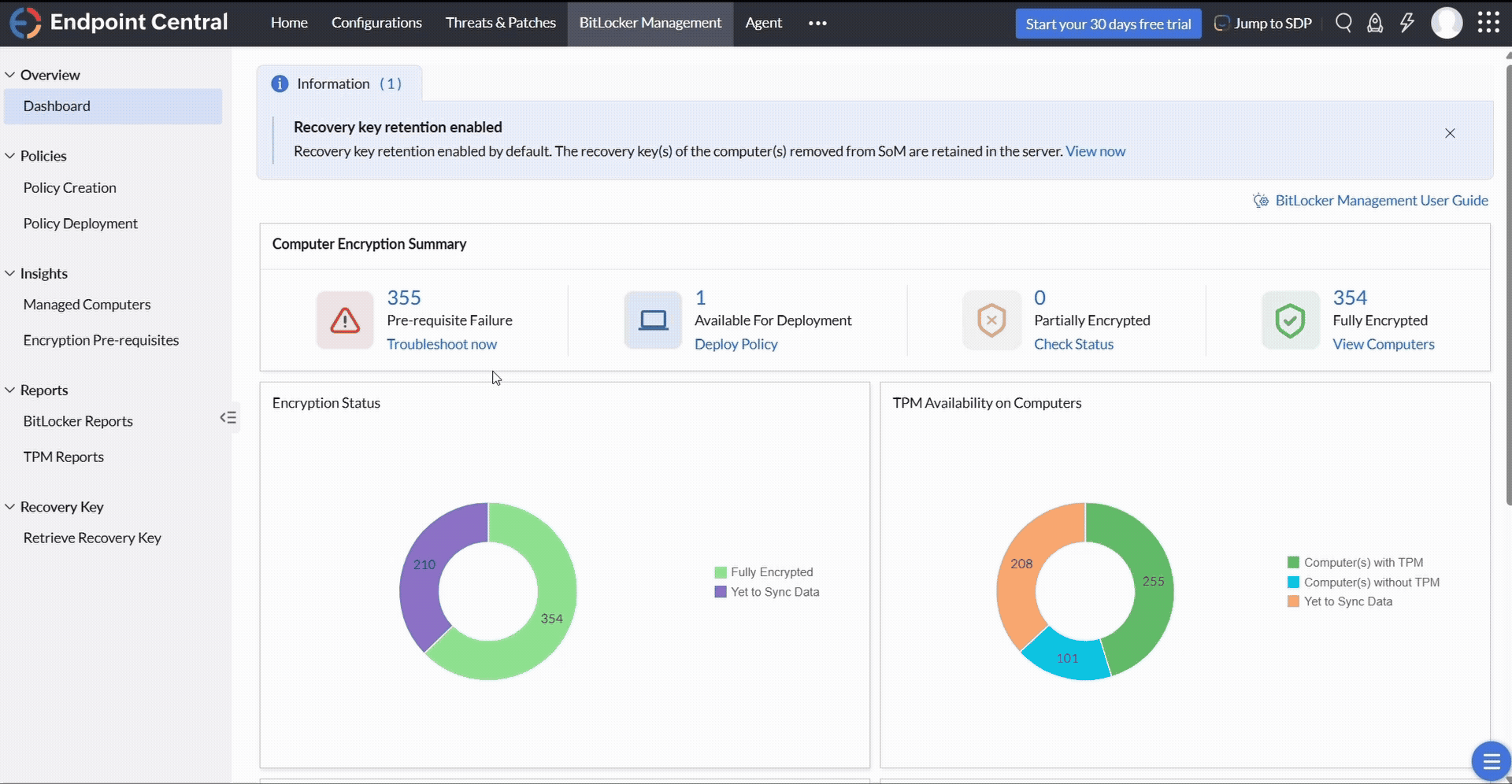
Task: Click the Jump to SDP icon
Action: (1221, 23)
